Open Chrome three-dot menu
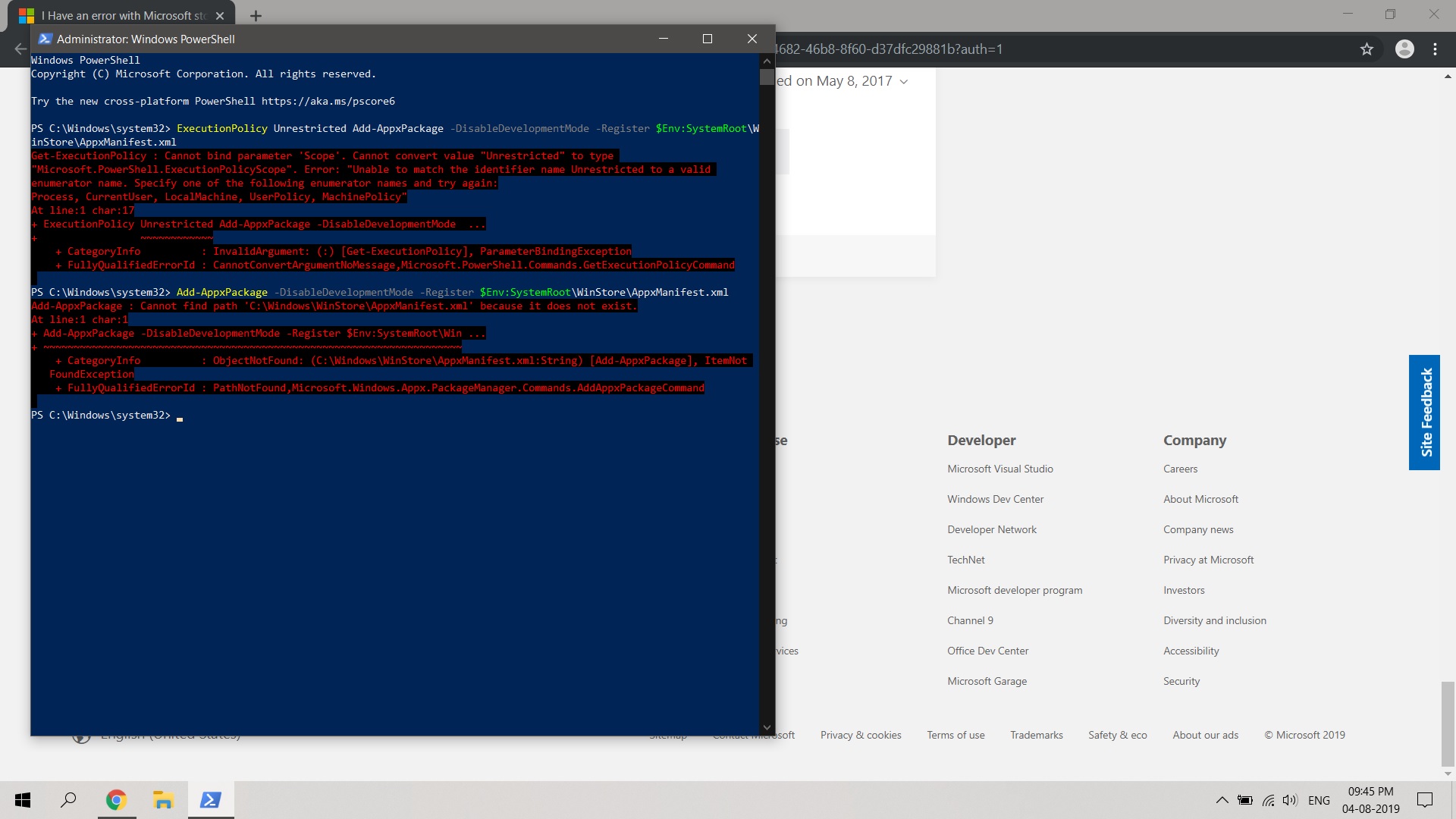Image resolution: width=1456 pixels, height=819 pixels. (1435, 49)
